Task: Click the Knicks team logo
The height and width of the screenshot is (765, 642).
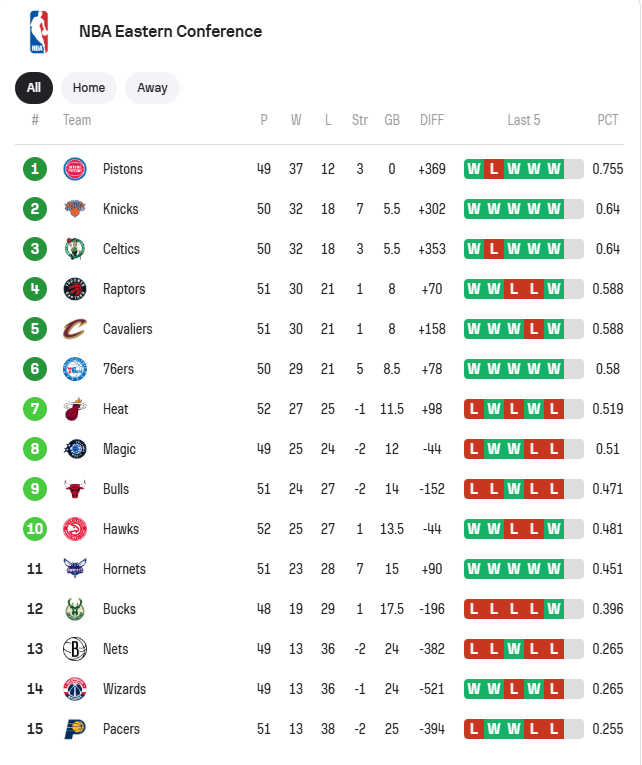Action: [75, 209]
